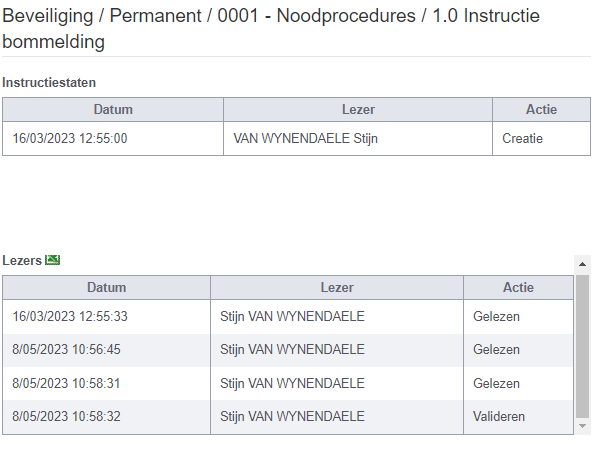Screen dimensions: 593x456
Task: Click the scrollbar down arrow
Action: click(582, 426)
